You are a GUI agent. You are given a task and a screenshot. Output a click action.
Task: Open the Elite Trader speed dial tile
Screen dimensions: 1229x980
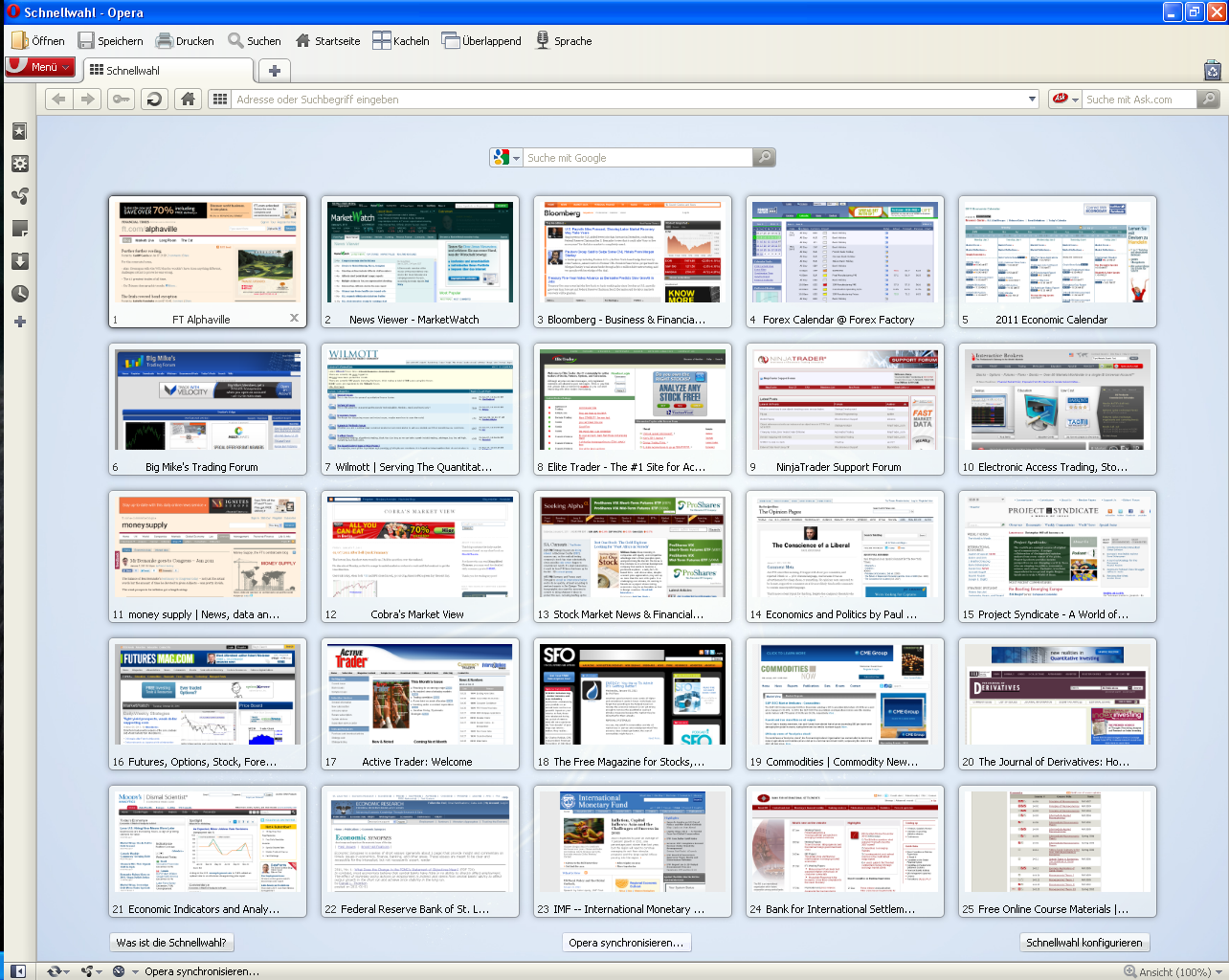[x=633, y=410]
